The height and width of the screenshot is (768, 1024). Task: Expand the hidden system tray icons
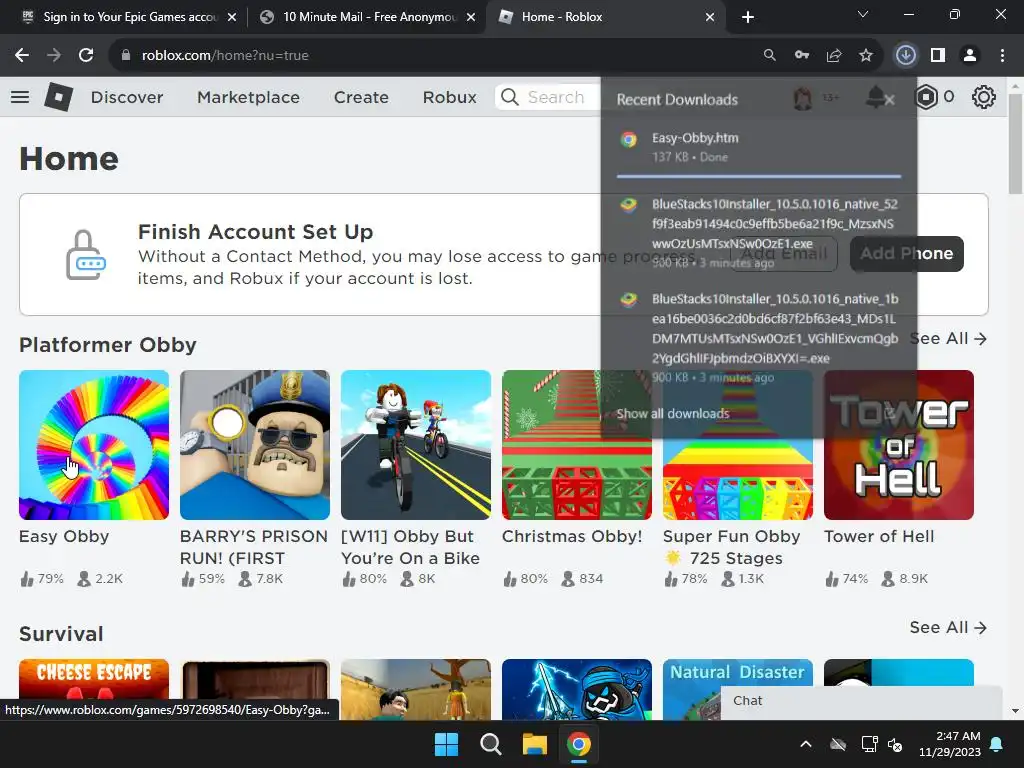click(x=806, y=744)
